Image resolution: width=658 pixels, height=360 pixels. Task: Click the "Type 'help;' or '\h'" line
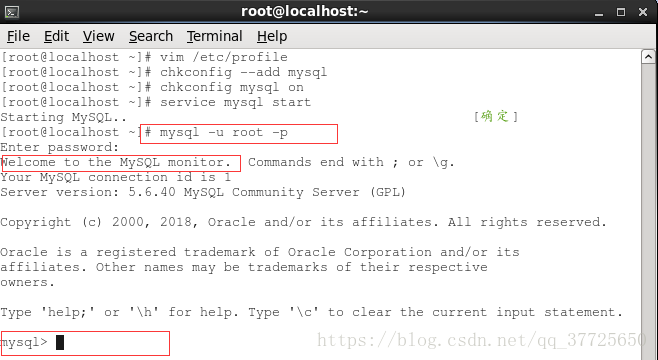312,313
